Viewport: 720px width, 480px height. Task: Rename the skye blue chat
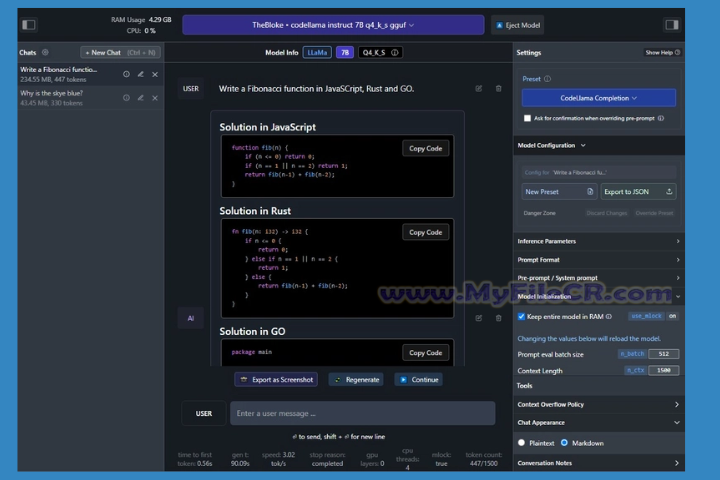click(x=141, y=98)
